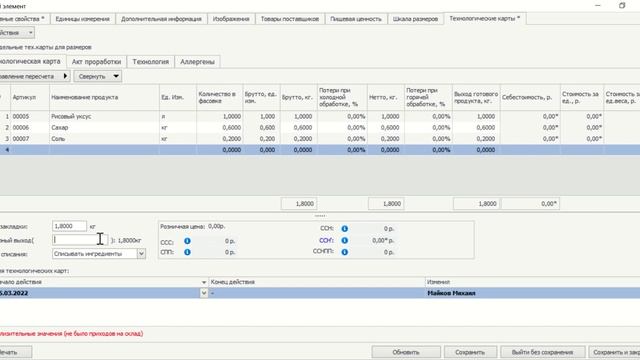Click the Конец действия column header

(x=317, y=282)
